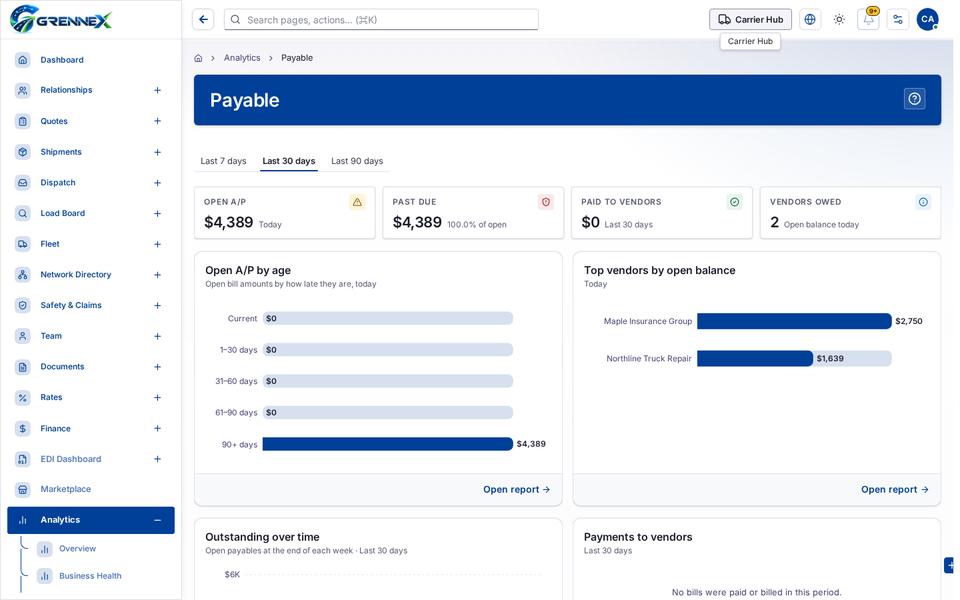Click the Documents sidebar icon
The height and width of the screenshot is (600, 960).
(23, 367)
